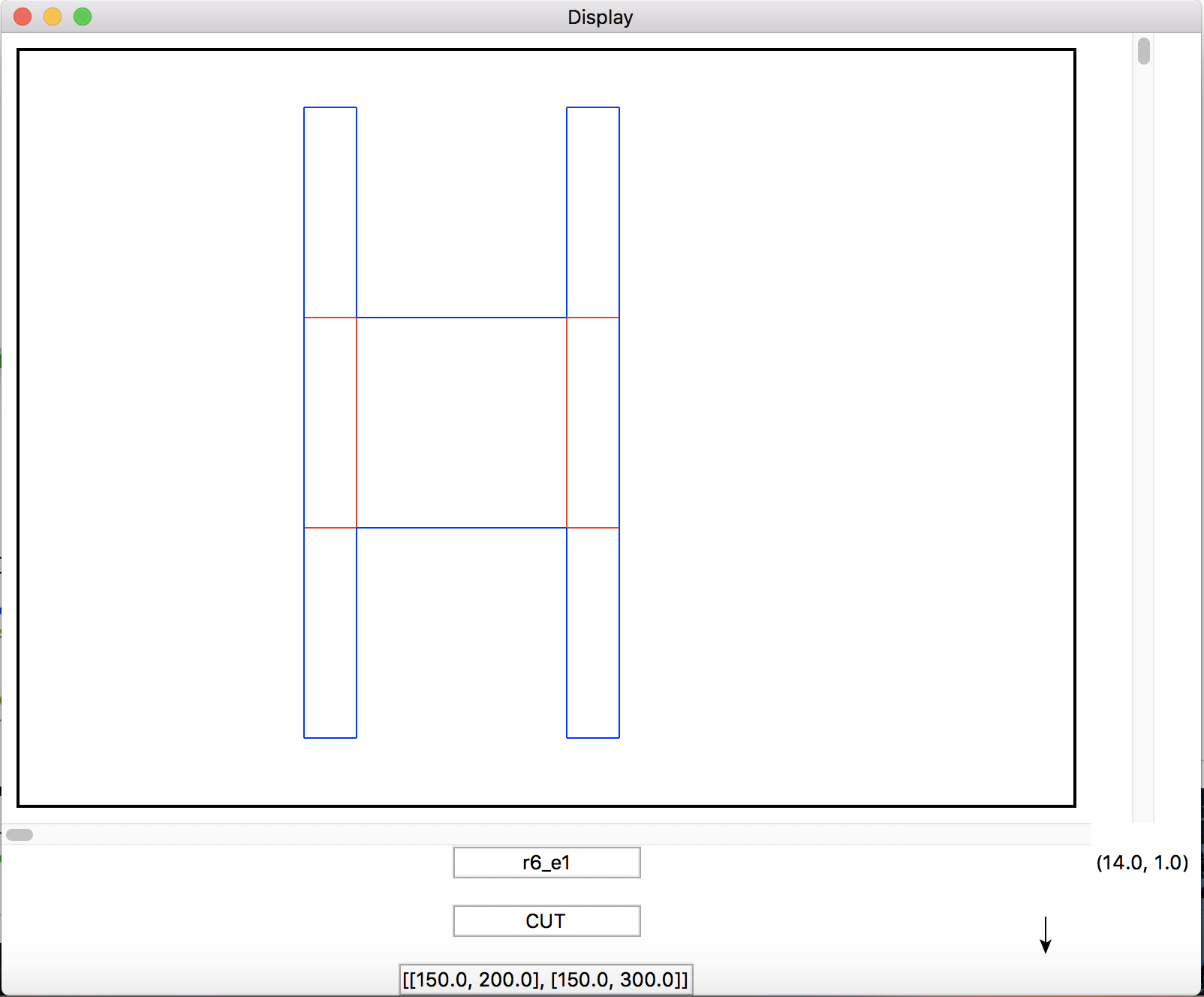1204x997 pixels.
Task: Click the downward arrow icon
Action: pos(1045,935)
